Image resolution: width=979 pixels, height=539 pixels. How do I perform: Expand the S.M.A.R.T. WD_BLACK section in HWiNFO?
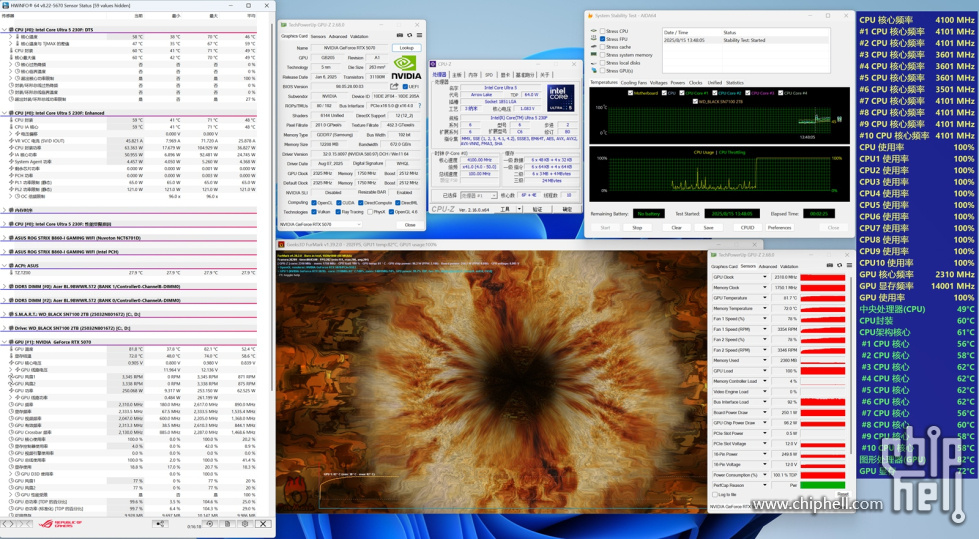5,314
